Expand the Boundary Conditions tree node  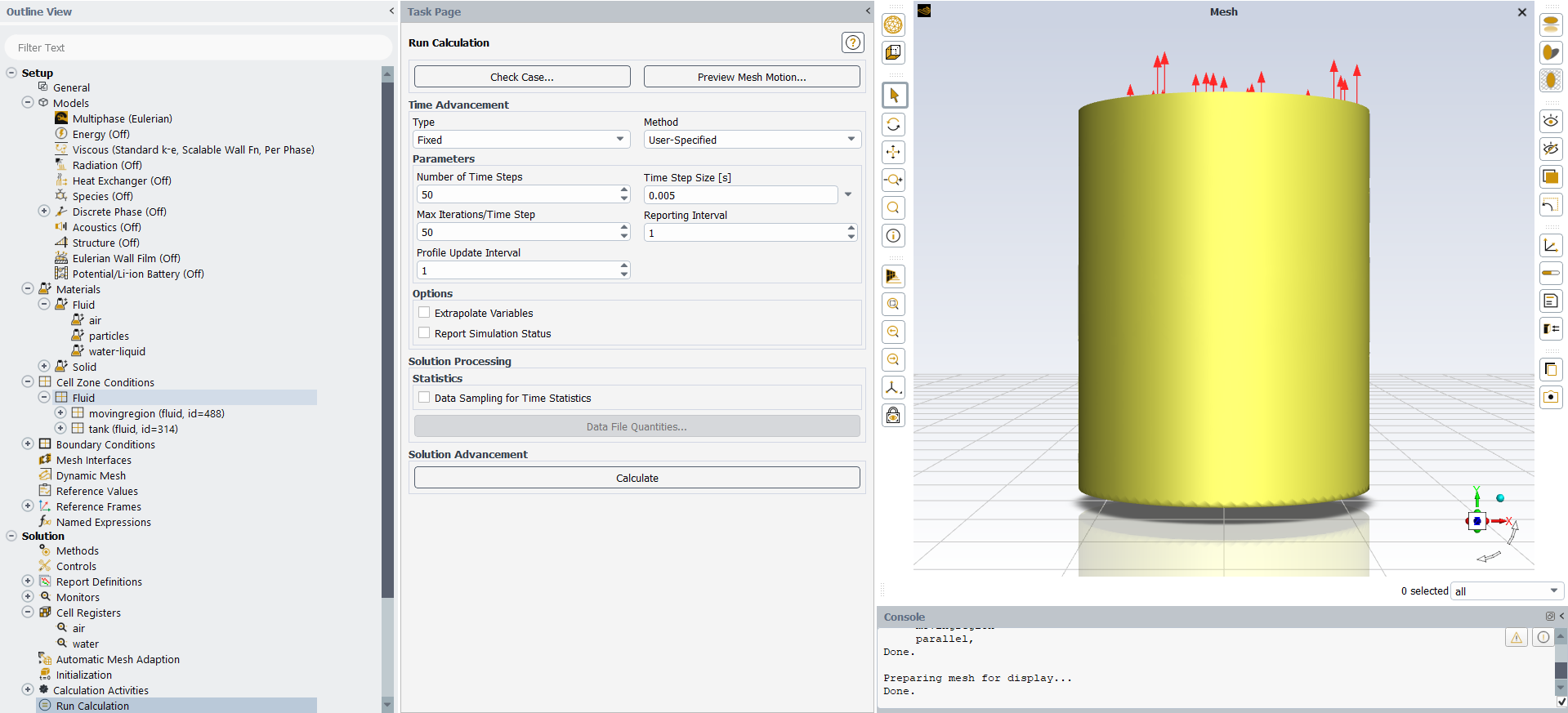coord(28,444)
